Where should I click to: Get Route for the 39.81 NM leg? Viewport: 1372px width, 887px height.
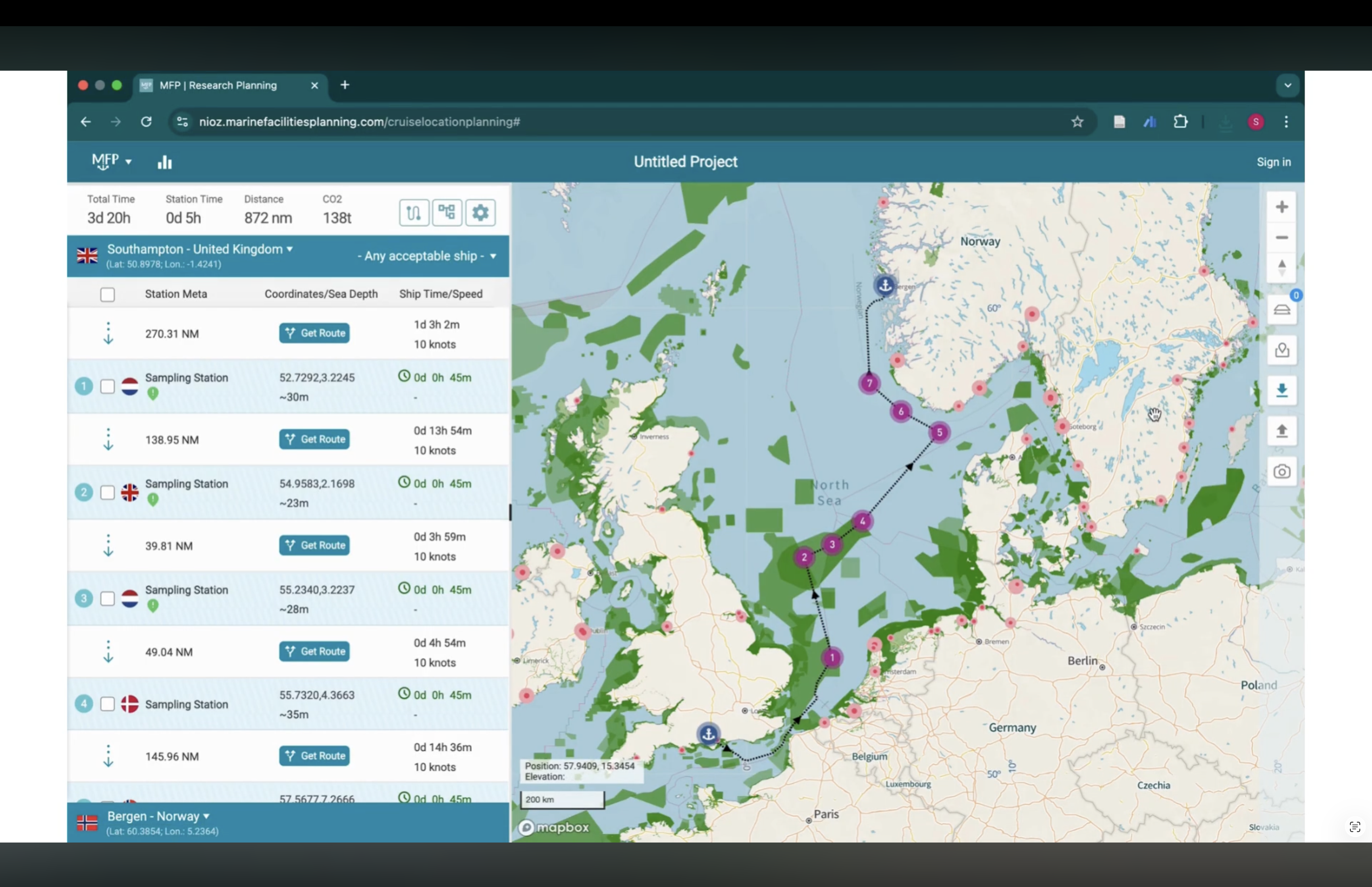point(314,545)
